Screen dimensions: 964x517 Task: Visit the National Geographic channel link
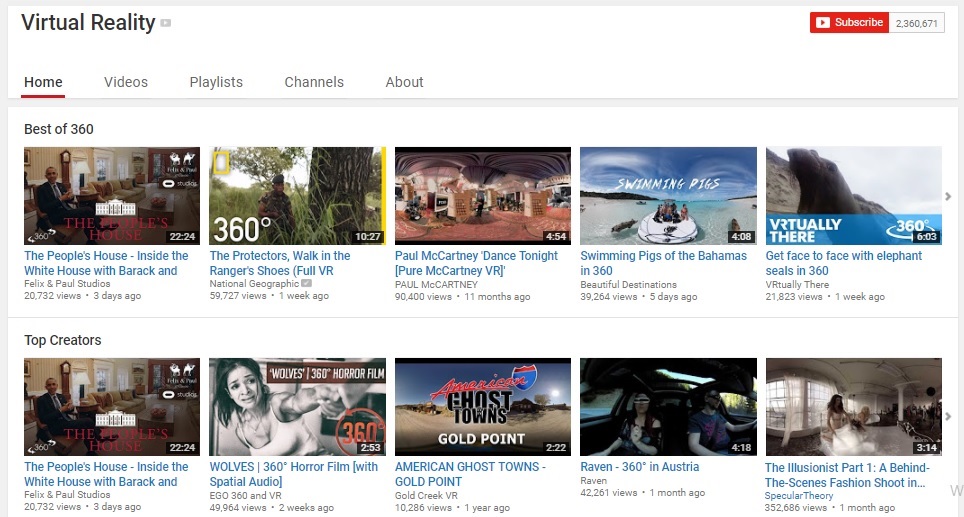254,283
